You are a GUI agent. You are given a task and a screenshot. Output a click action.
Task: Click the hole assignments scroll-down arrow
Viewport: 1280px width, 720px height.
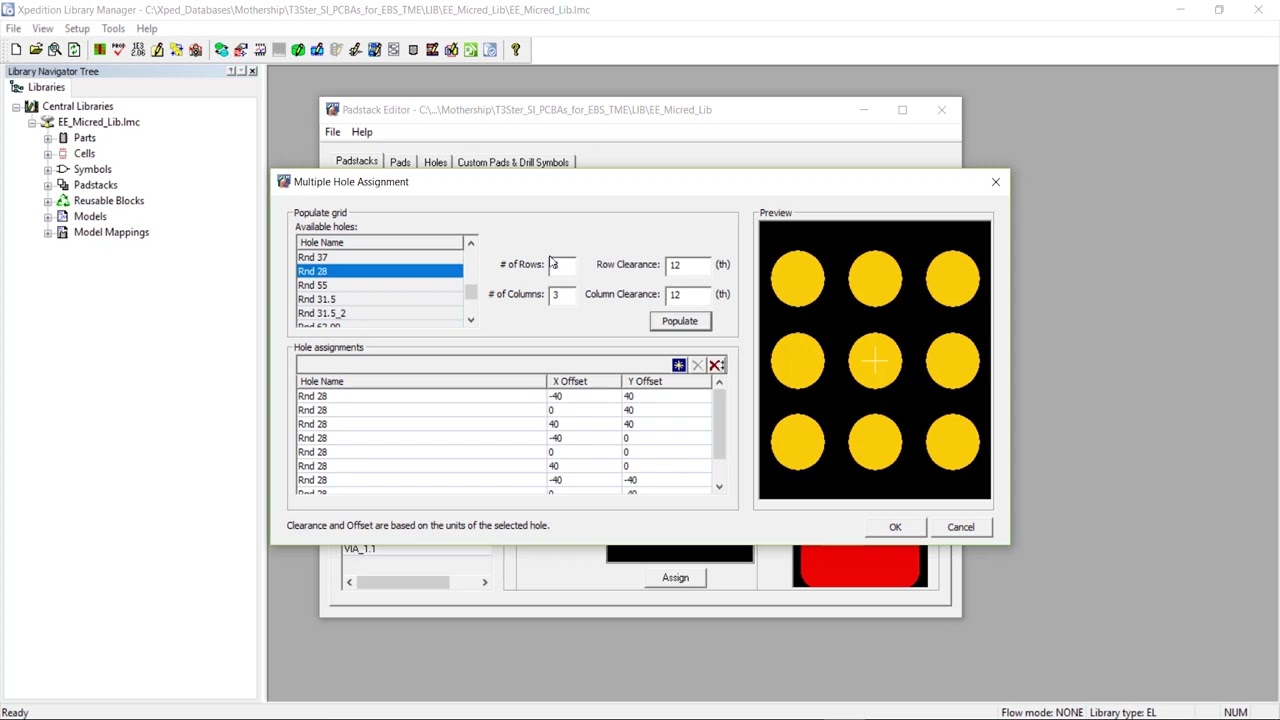(x=719, y=487)
